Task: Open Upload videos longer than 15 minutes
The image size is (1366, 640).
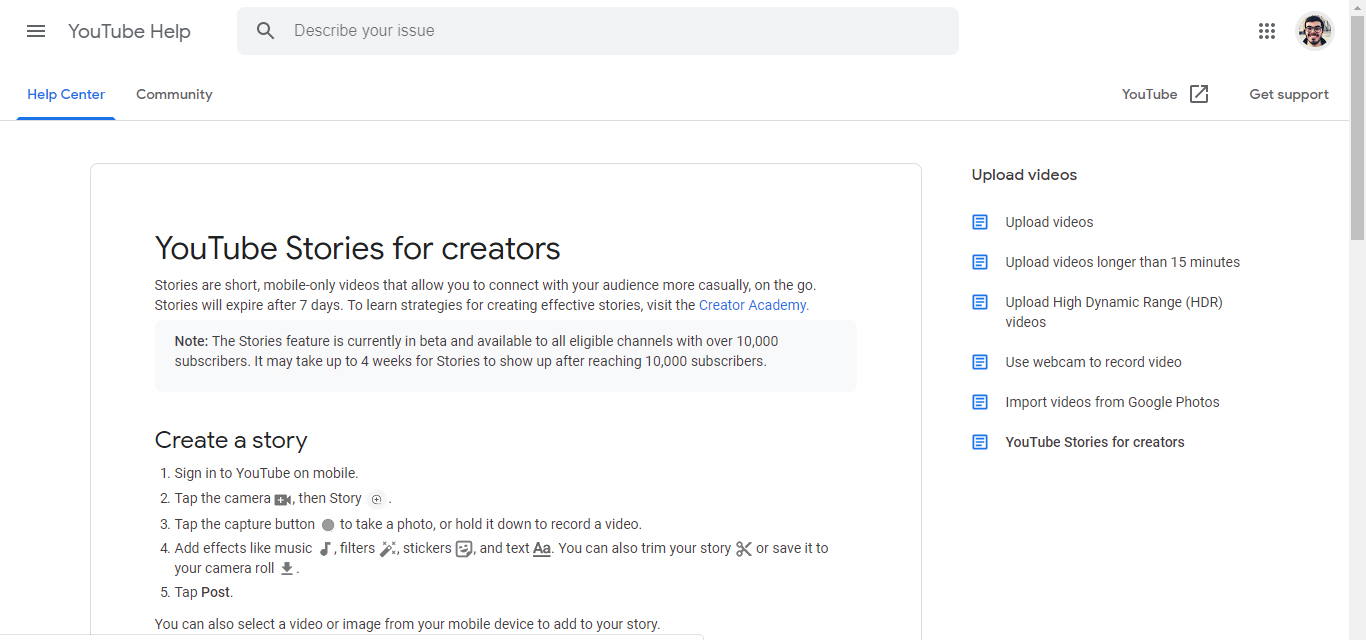Action: point(1122,262)
